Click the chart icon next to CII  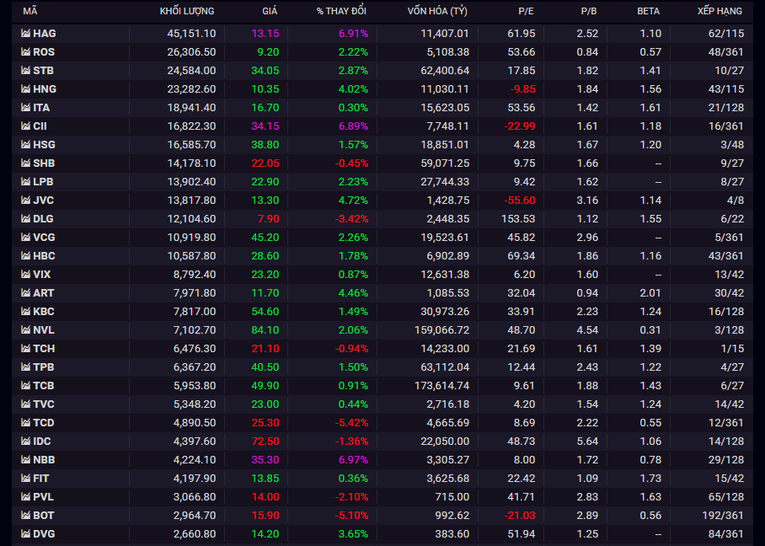tap(25, 126)
